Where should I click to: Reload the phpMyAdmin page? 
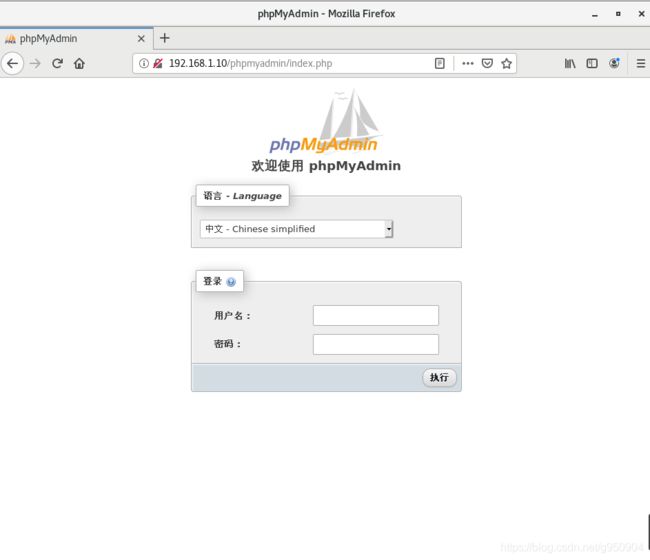58,63
